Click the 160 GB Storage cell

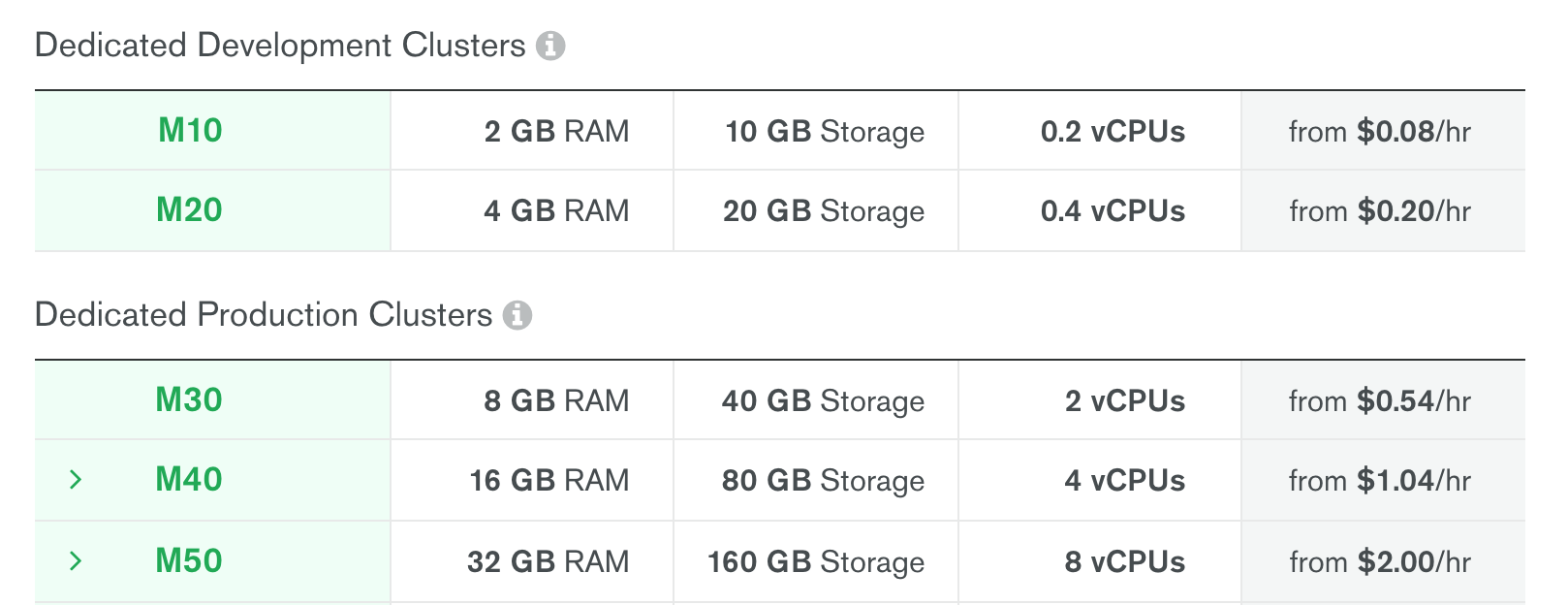816,562
